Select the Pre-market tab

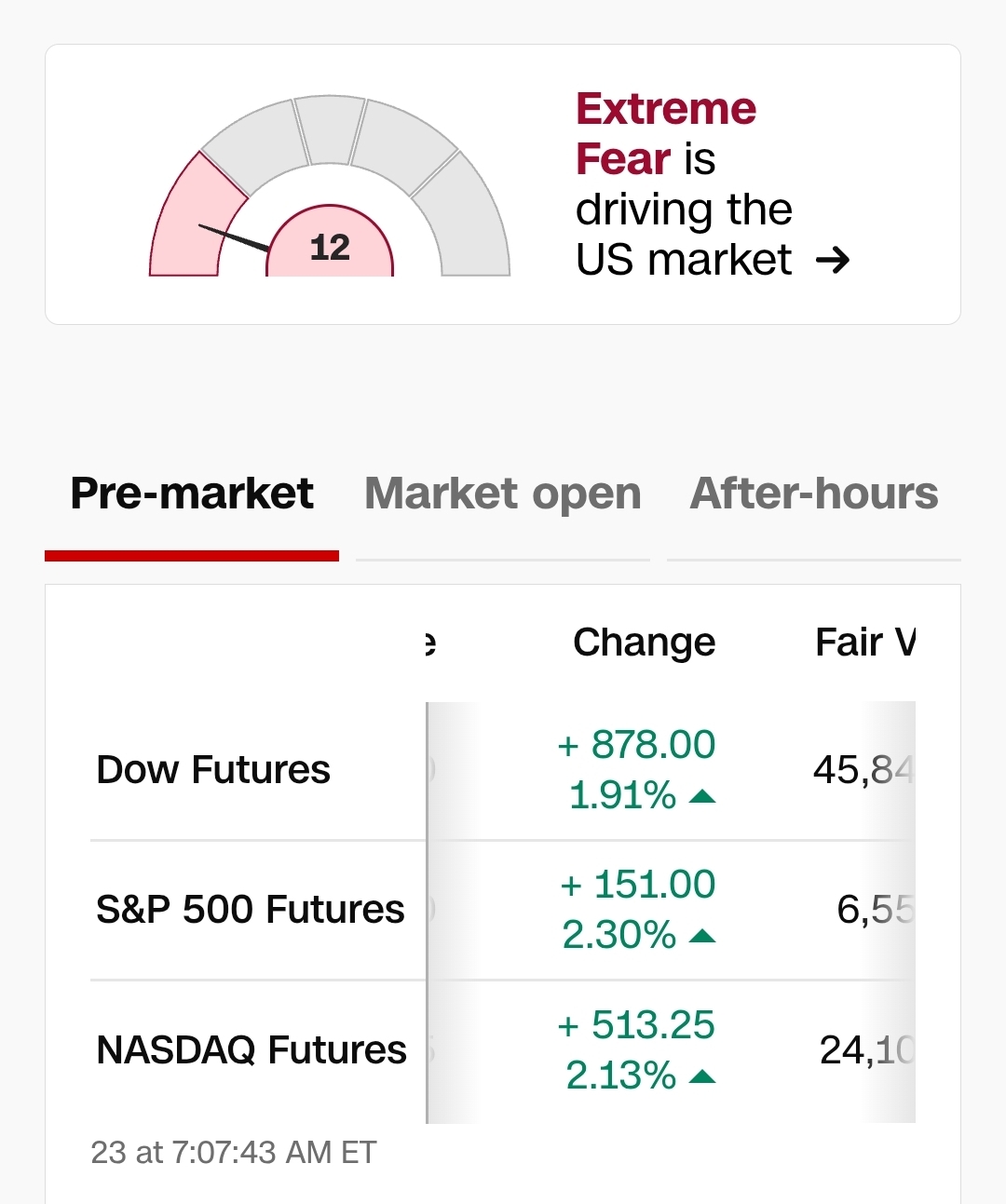[192, 494]
